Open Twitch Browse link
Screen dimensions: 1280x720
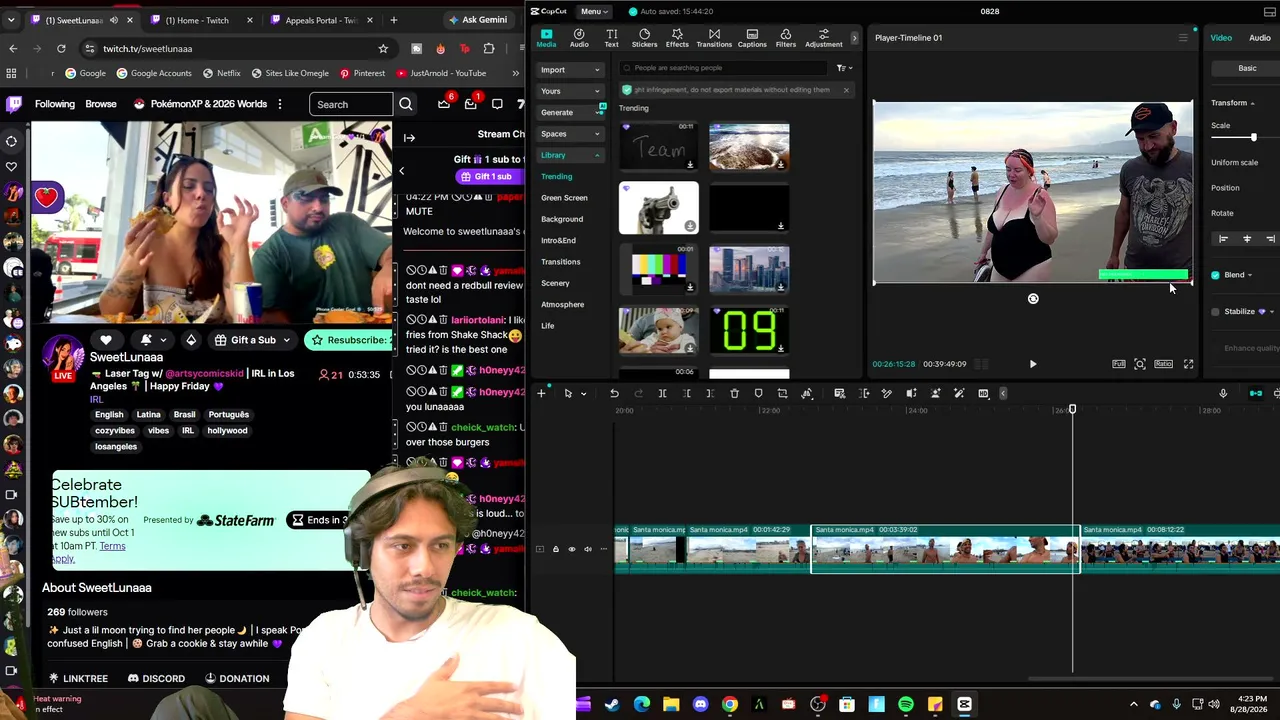pos(101,104)
